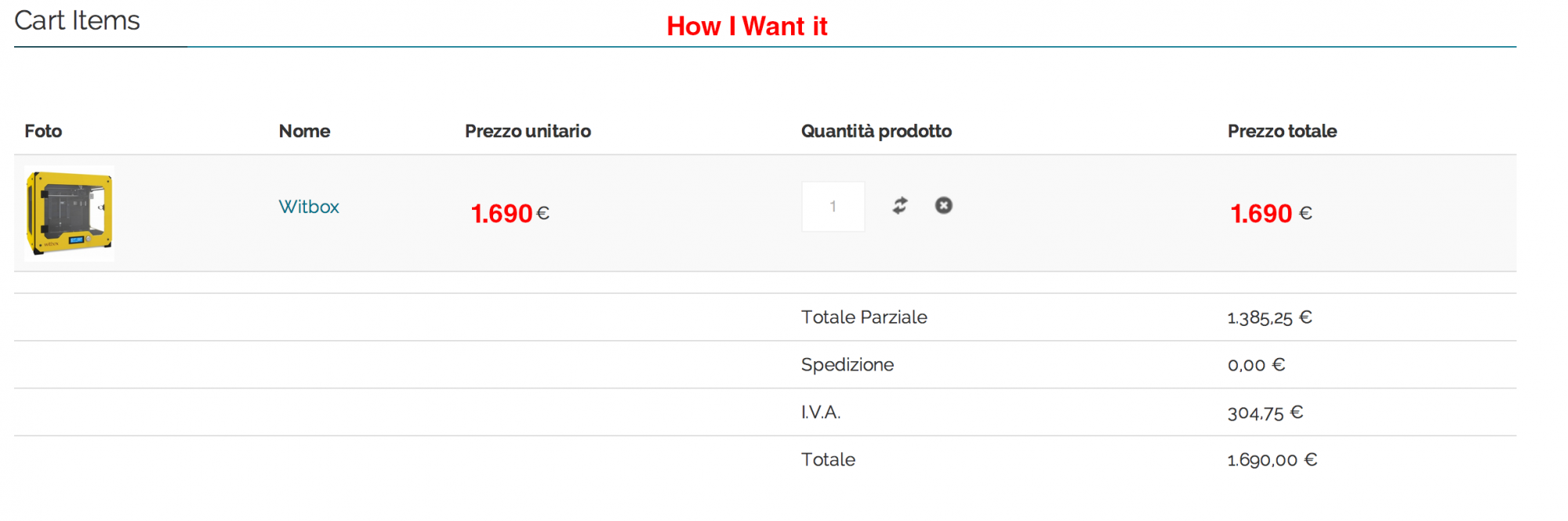Click the 1.690,00 € grand total value
This screenshot has height=521, width=1568.
click(1272, 460)
